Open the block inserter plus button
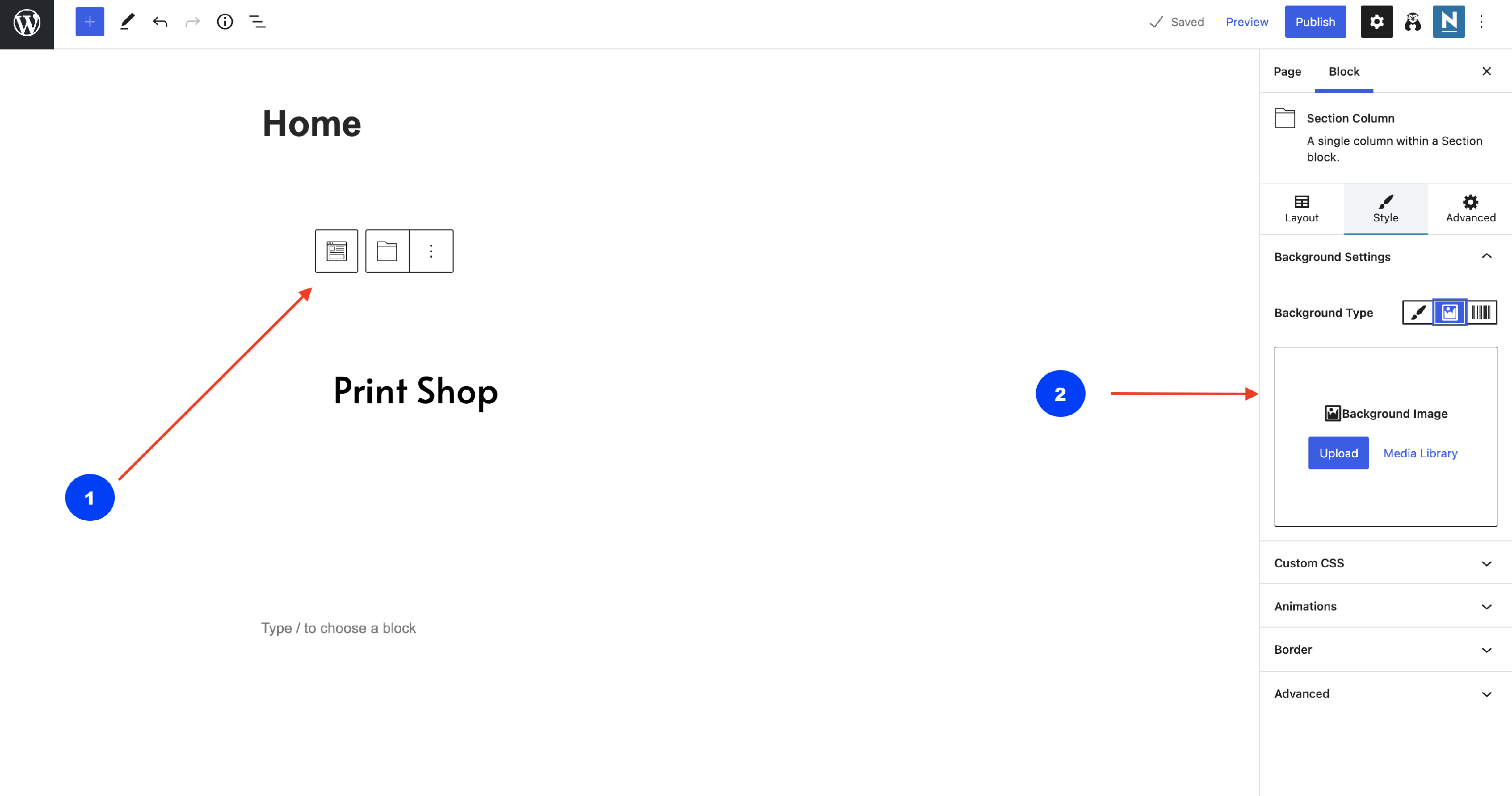The height and width of the screenshot is (796, 1512). click(x=90, y=22)
